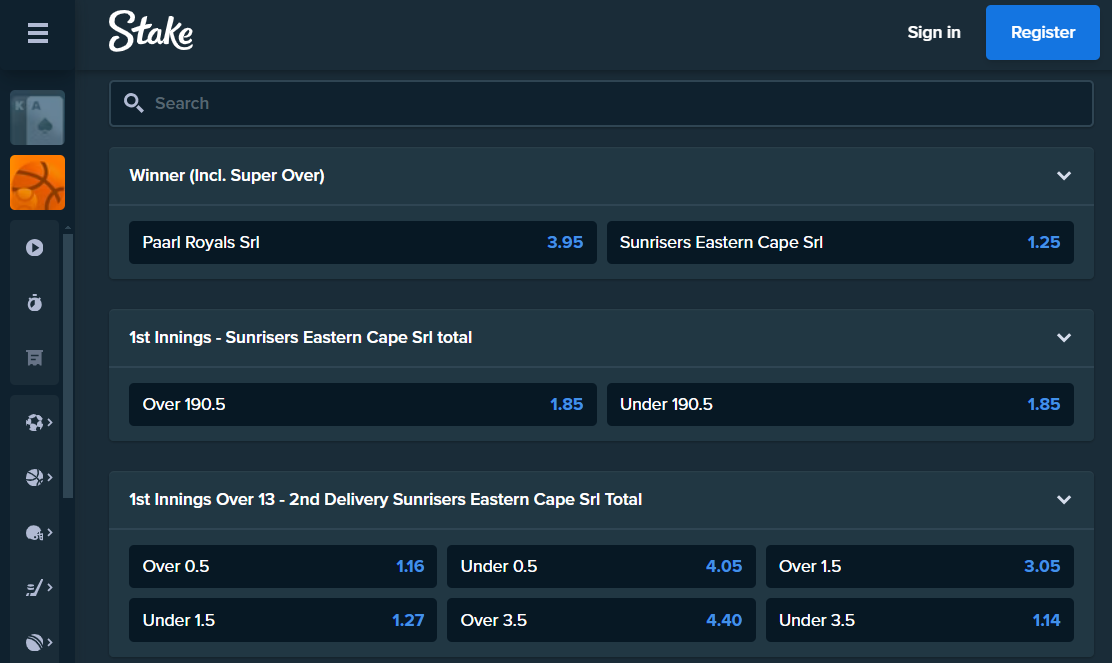Collapse the Winner (Incl. Super Over) market
Image resolution: width=1112 pixels, height=663 pixels.
tap(1064, 175)
